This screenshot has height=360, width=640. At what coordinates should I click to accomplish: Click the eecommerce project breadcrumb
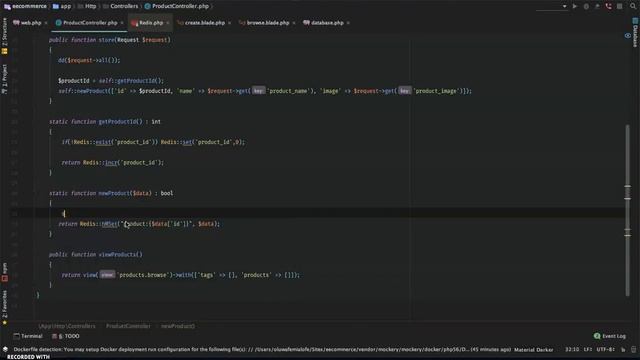click(25, 6)
